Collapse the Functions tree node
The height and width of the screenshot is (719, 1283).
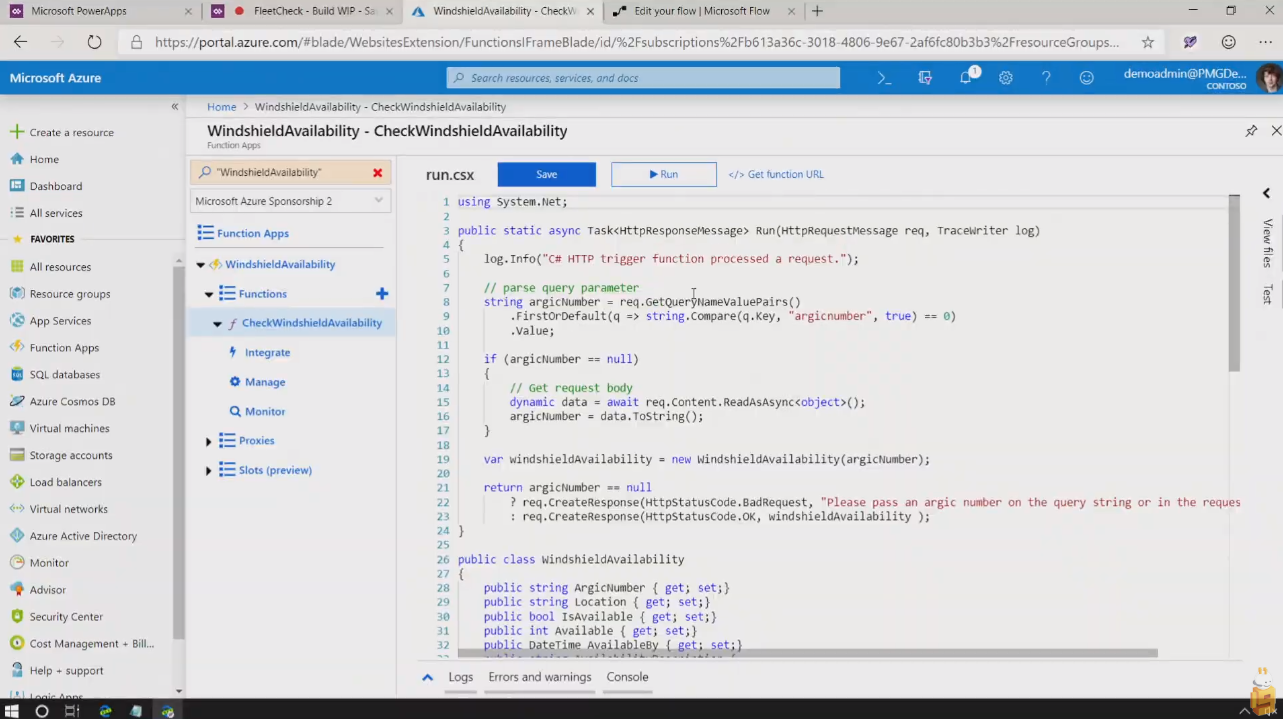(209, 294)
